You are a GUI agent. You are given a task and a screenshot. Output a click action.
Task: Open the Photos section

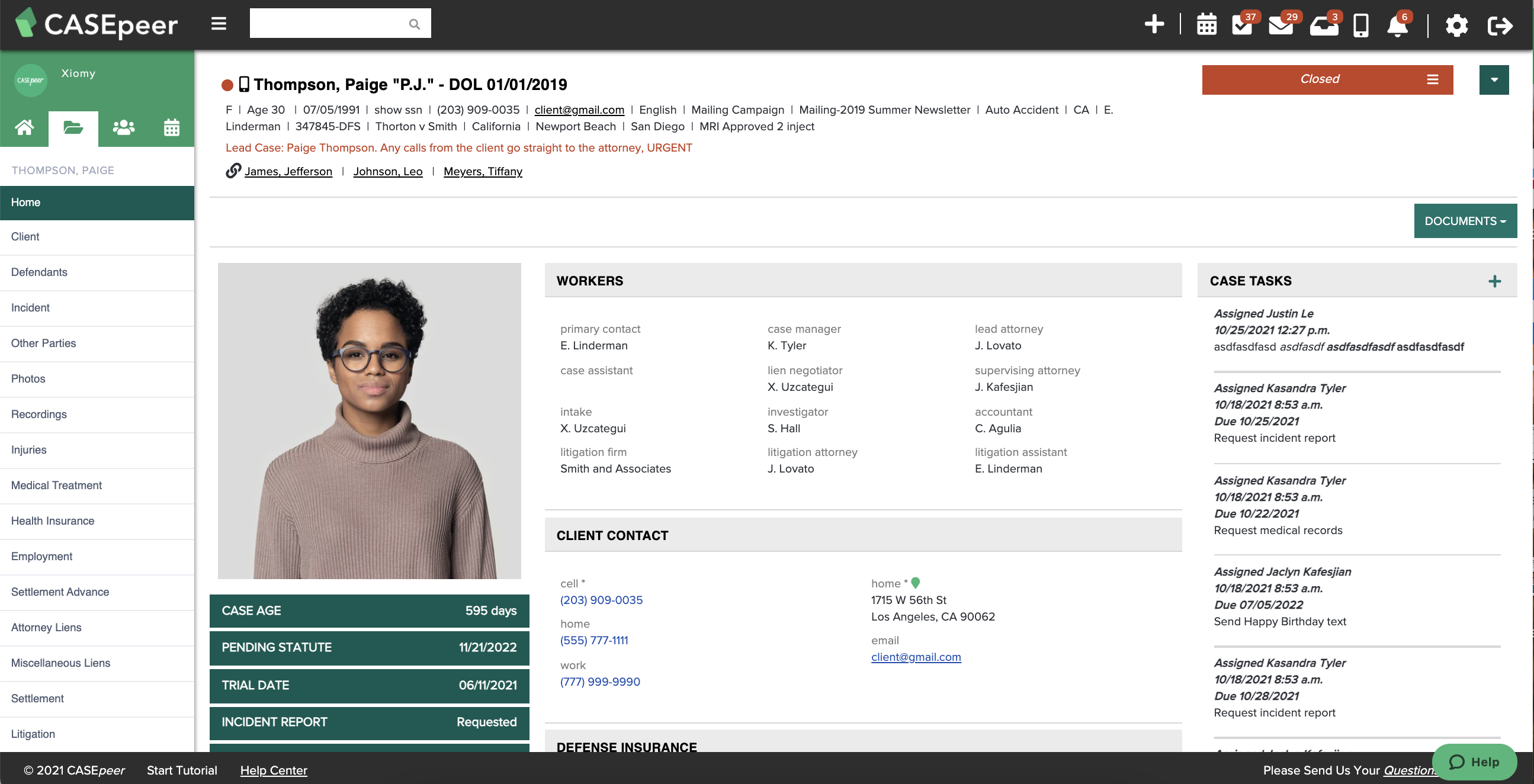tap(97, 379)
